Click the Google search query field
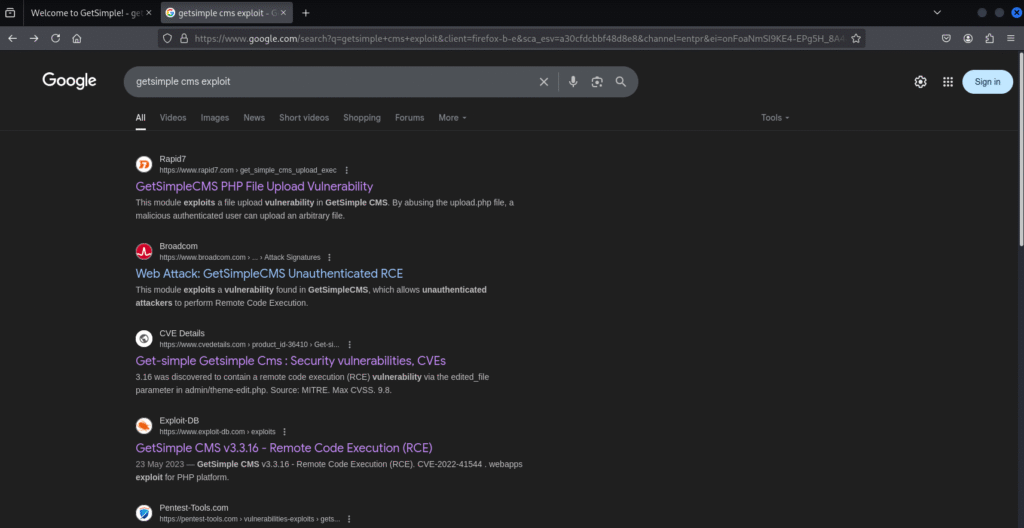The image size is (1024, 528). tap(330, 82)
